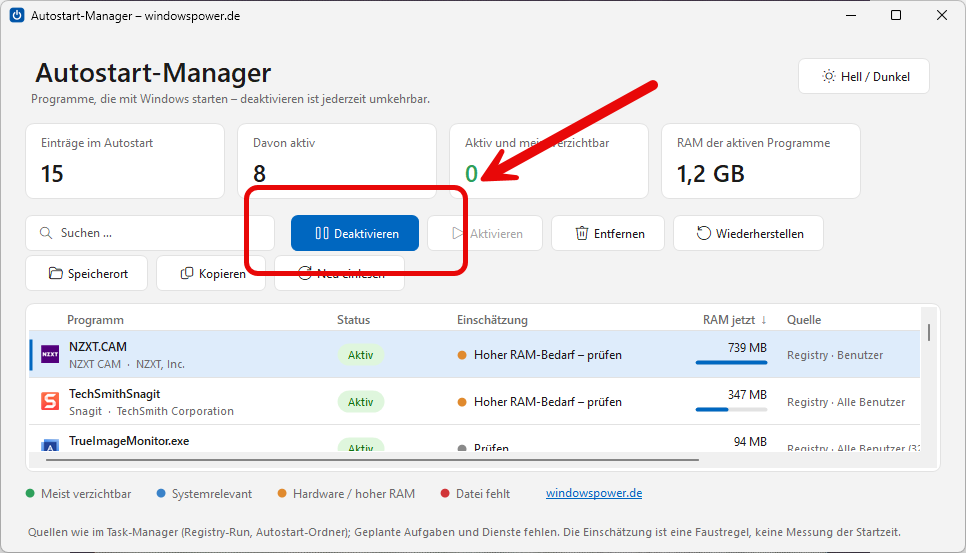Click the green 0 verzichtbar counter
966x553 pixels.
[x=471, y=174]
